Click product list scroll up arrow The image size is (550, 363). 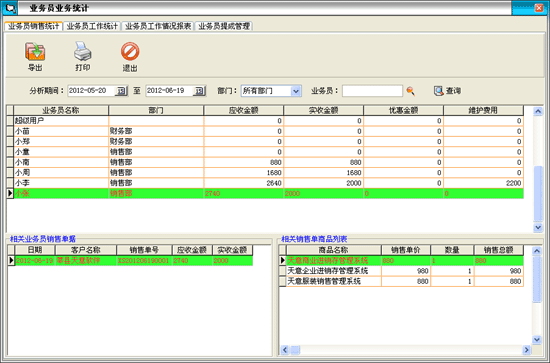coord(537,251)
